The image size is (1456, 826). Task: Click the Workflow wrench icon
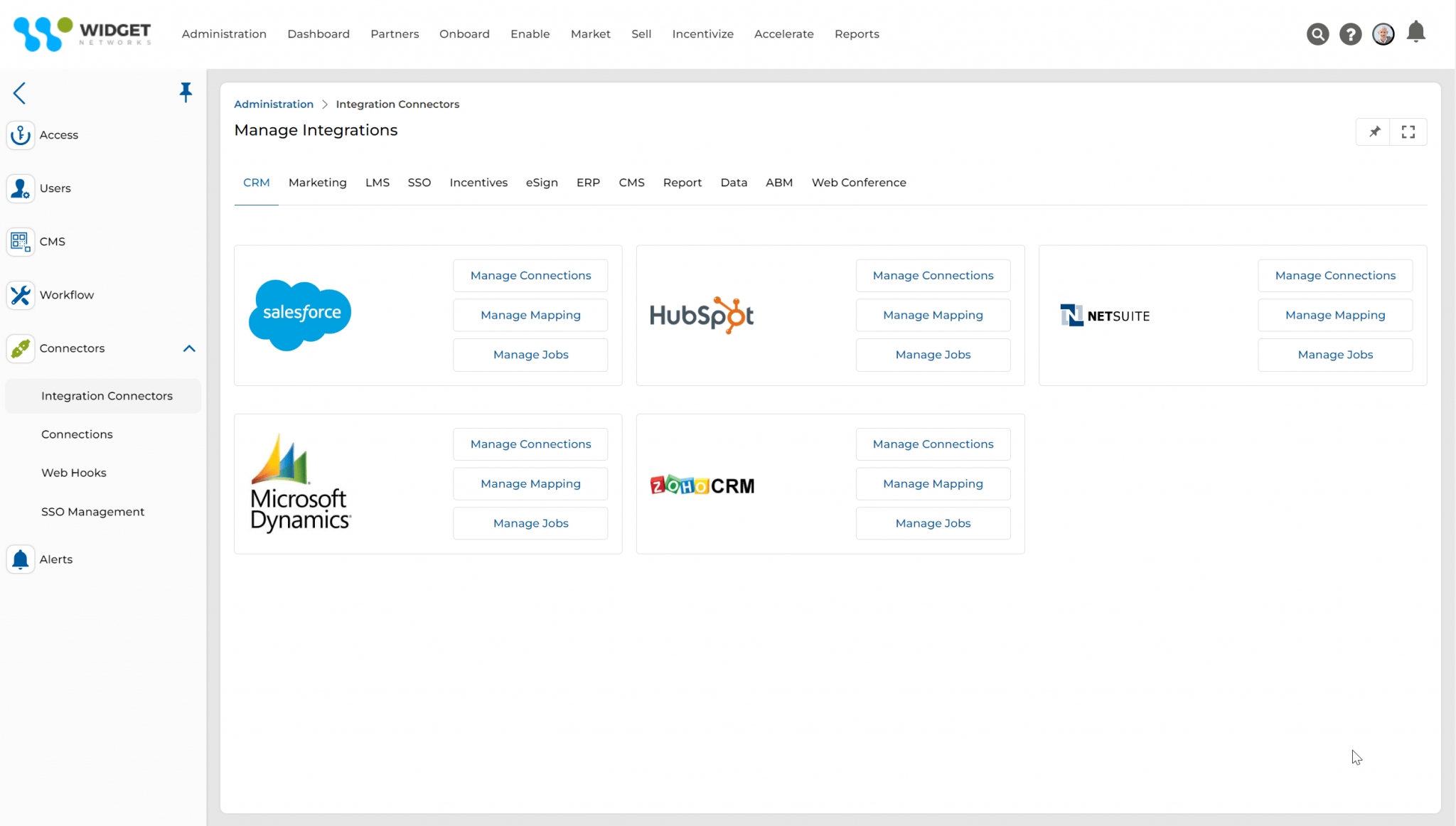pos(20,295)
